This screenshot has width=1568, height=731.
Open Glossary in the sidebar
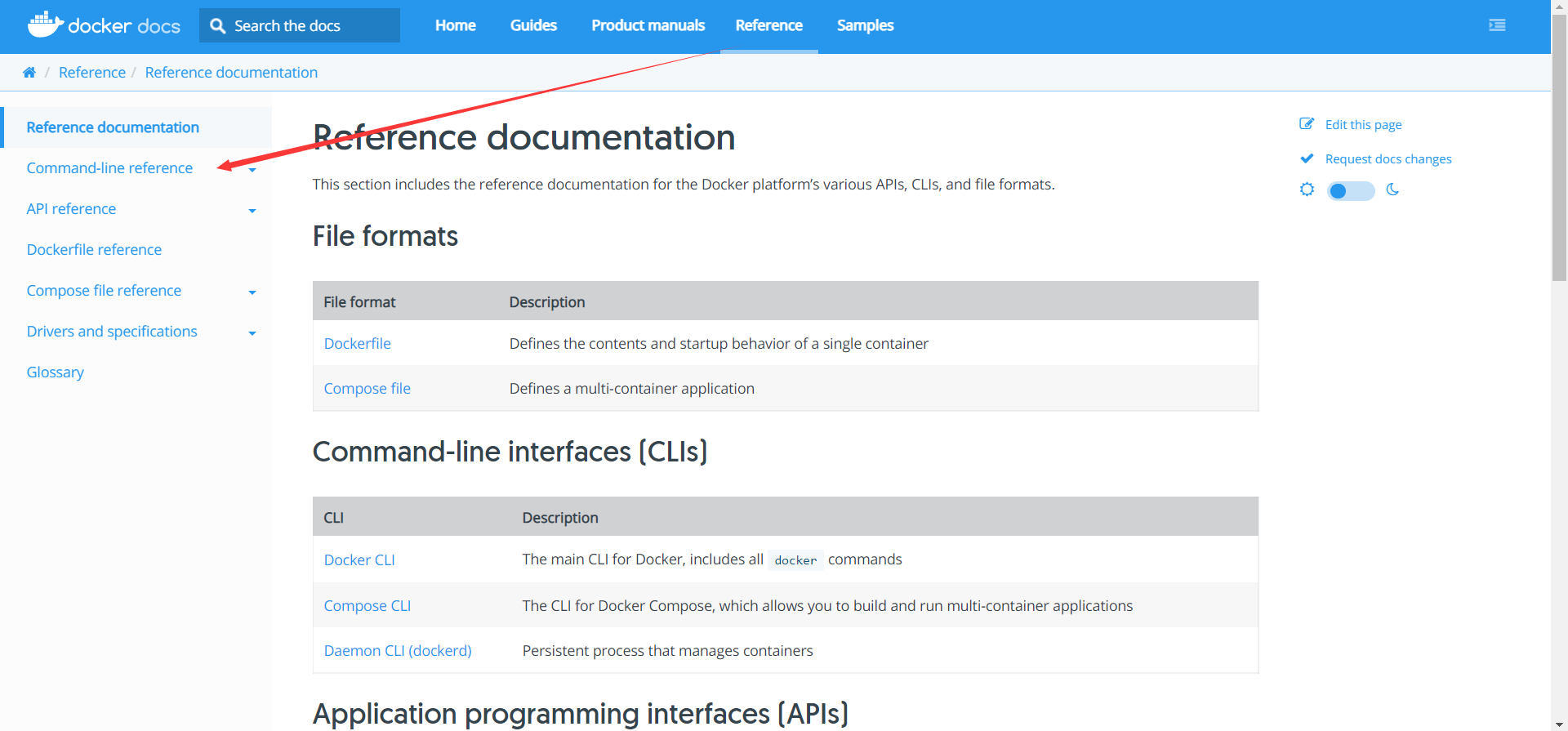(x=55, y=372)
